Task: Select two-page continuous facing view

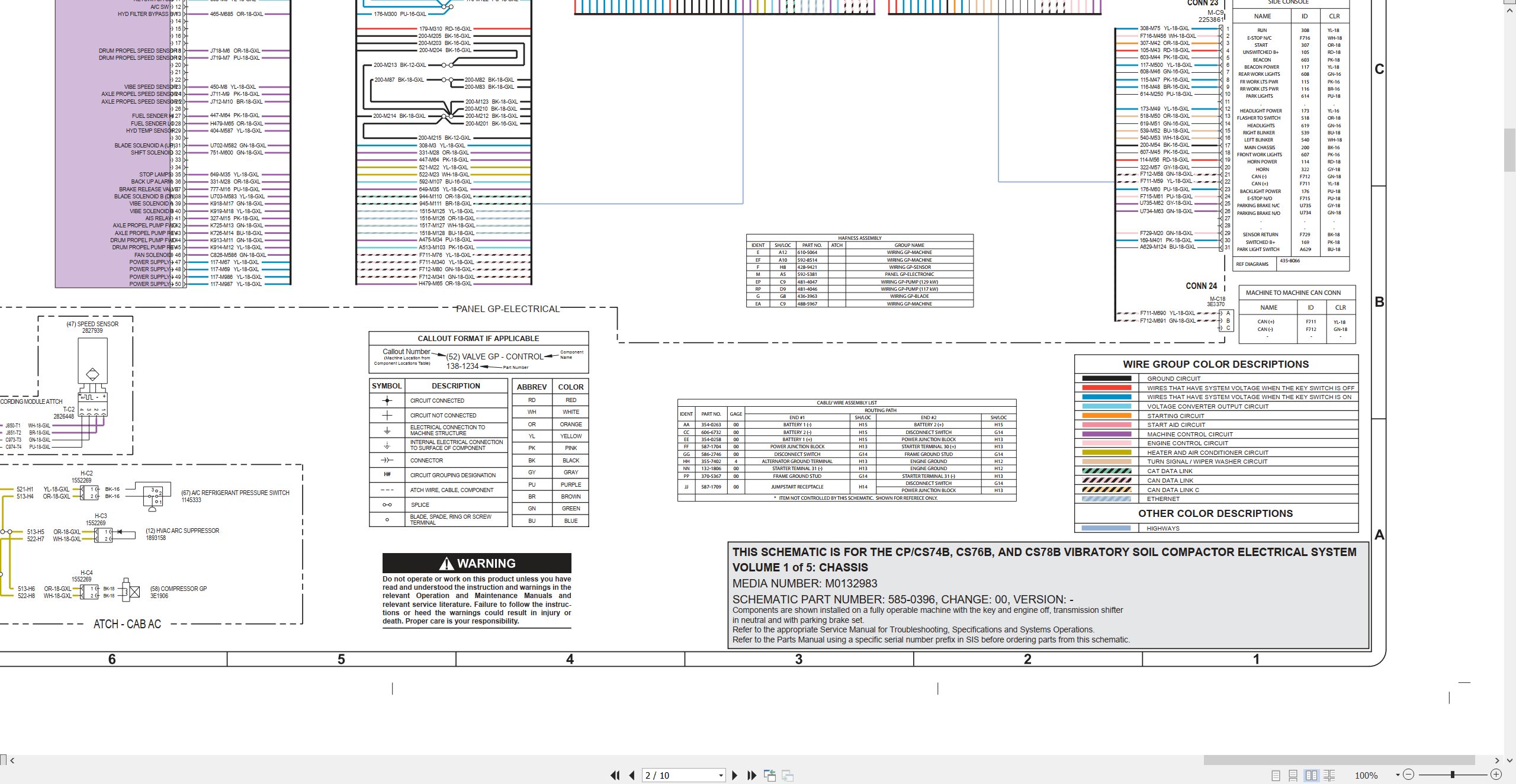Action: tap(1329, 775)
